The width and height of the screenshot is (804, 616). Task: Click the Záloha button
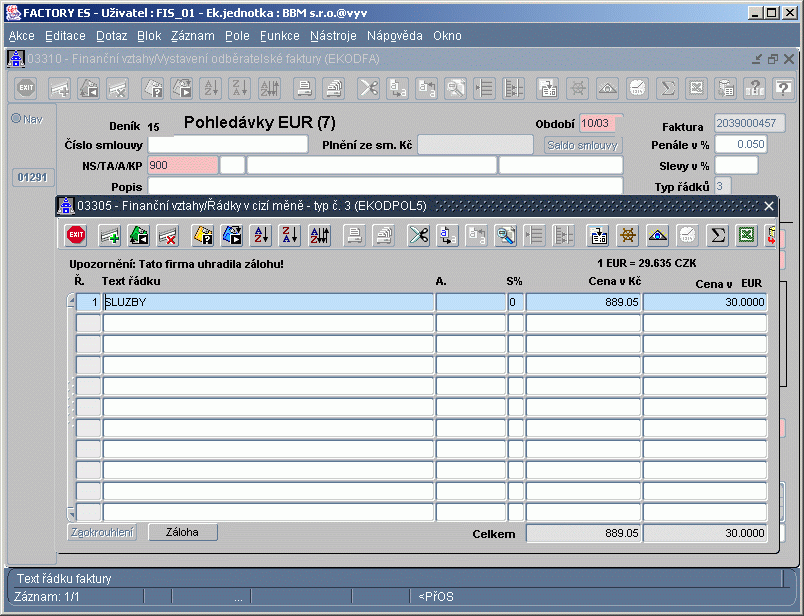(x=183, y=532)
